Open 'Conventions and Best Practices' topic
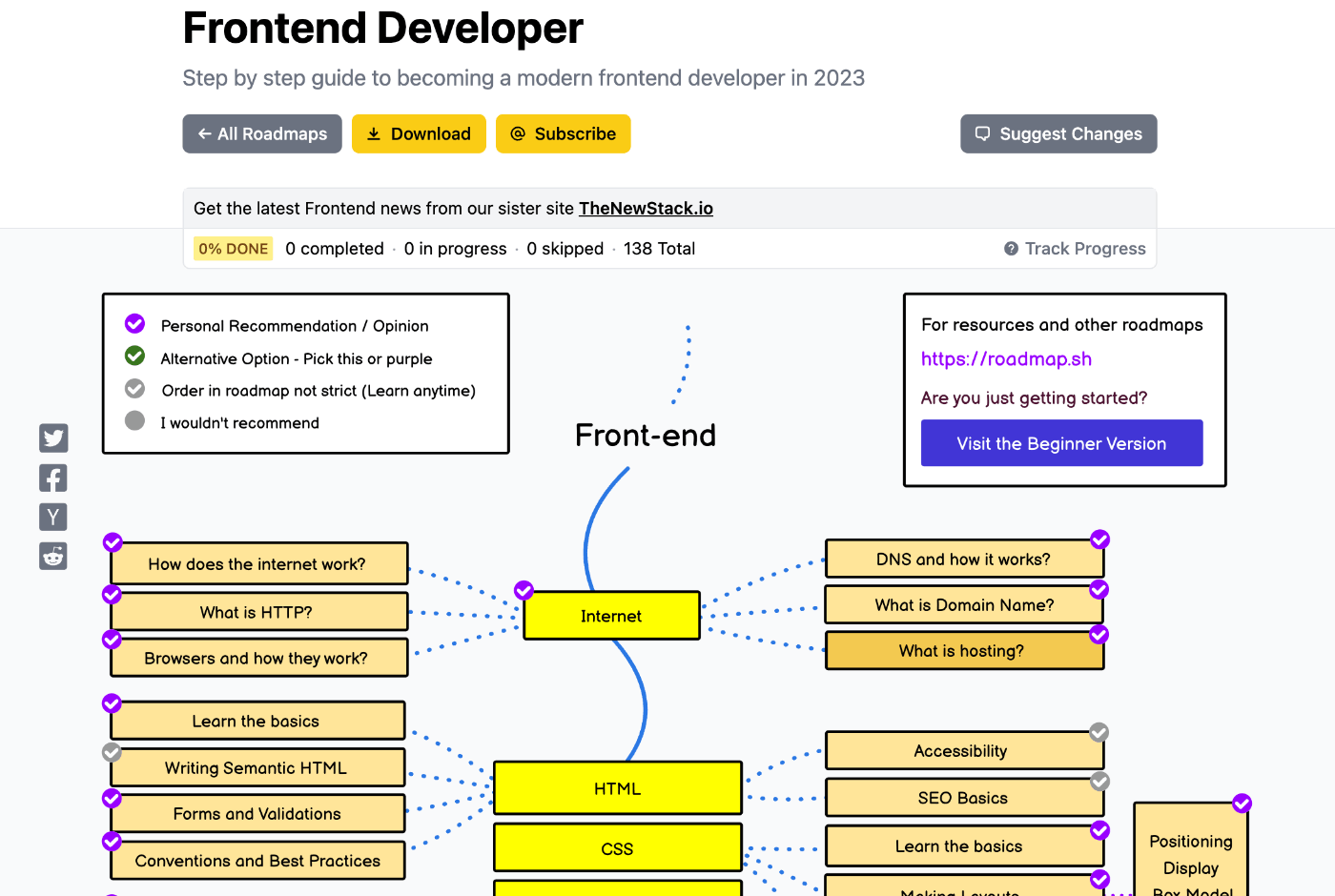1335x896 pixels. click(x=257, y=861)
